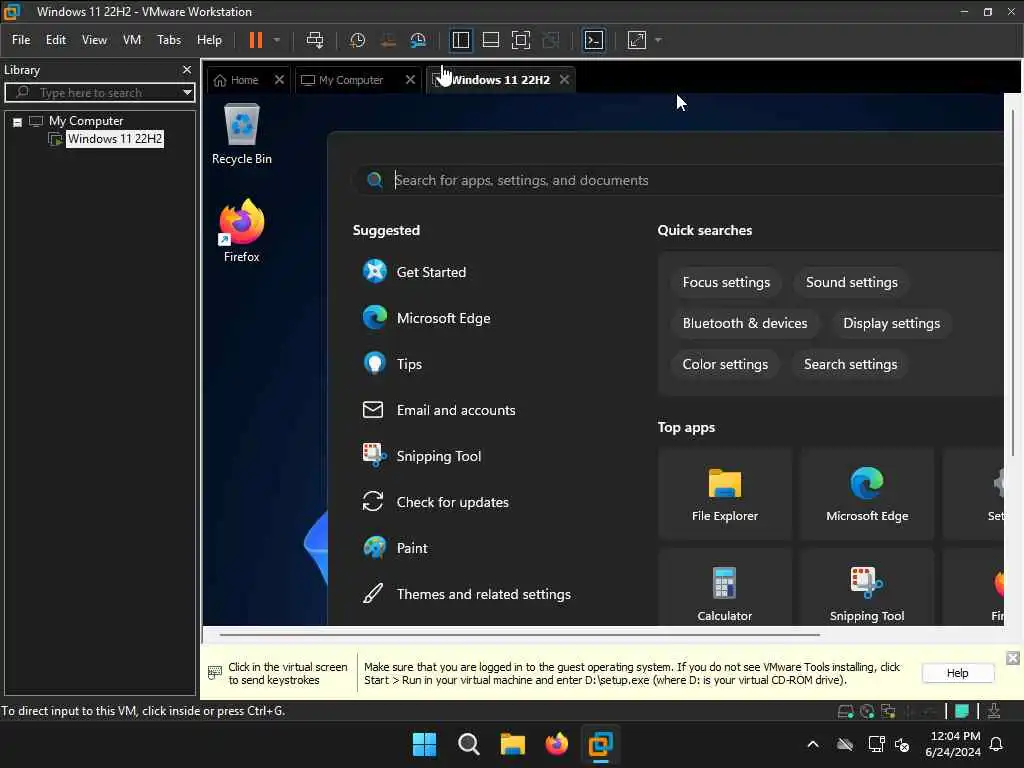Open Microsoft Edge tile in Top apps
Screen dimensions: 1024x768
[x=867, y=494]
